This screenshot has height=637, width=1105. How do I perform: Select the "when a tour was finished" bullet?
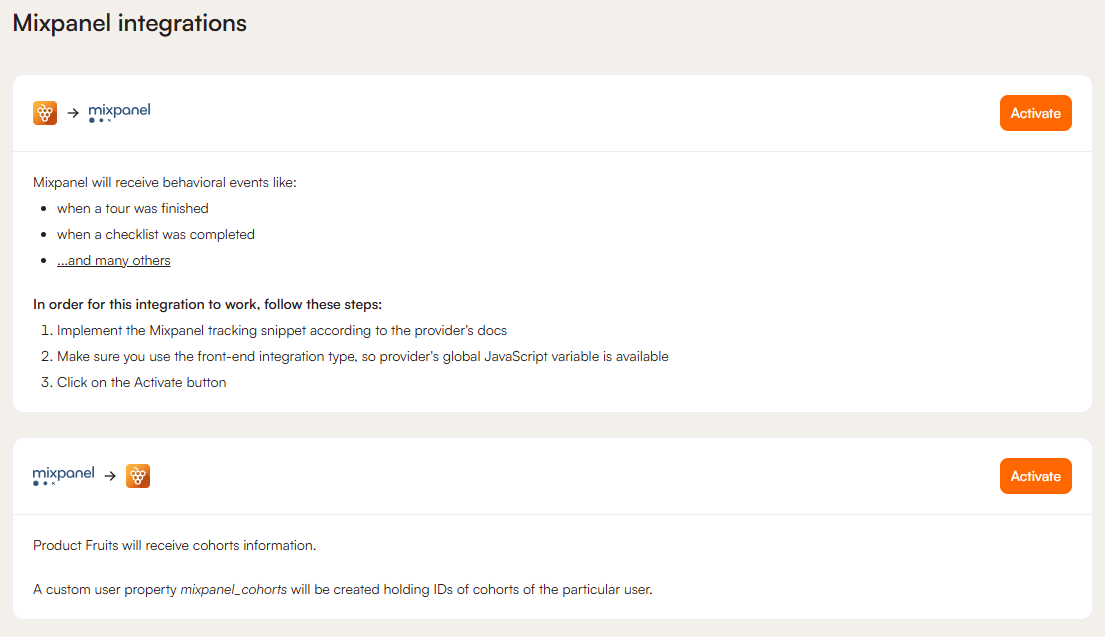point(132,209)
